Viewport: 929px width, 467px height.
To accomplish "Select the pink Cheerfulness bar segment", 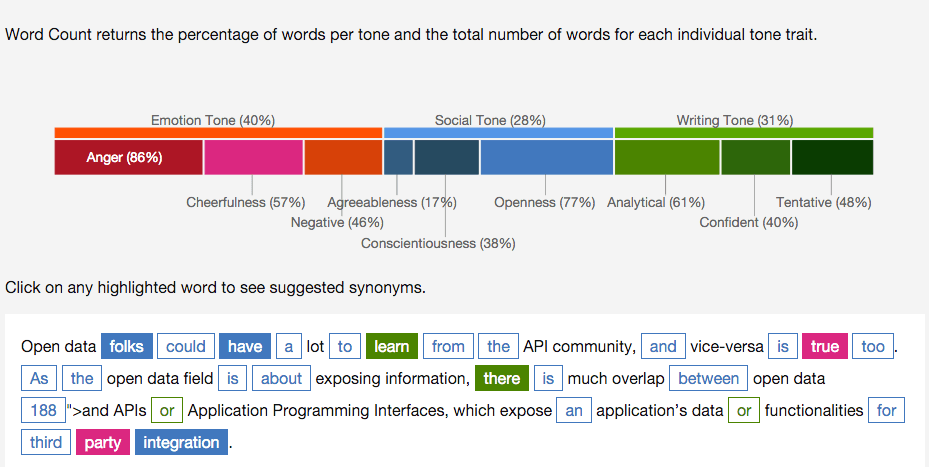I will (253, 157).
